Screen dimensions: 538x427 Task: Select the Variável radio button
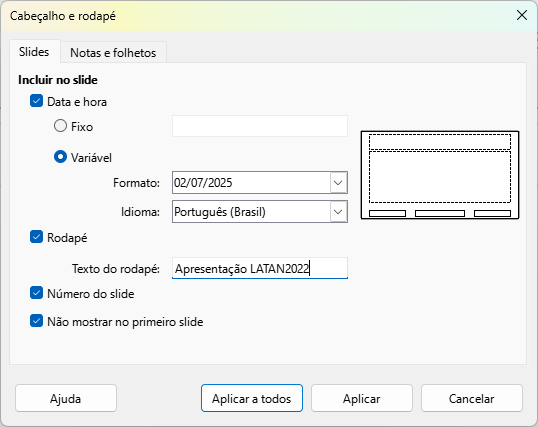coord(60,157)
